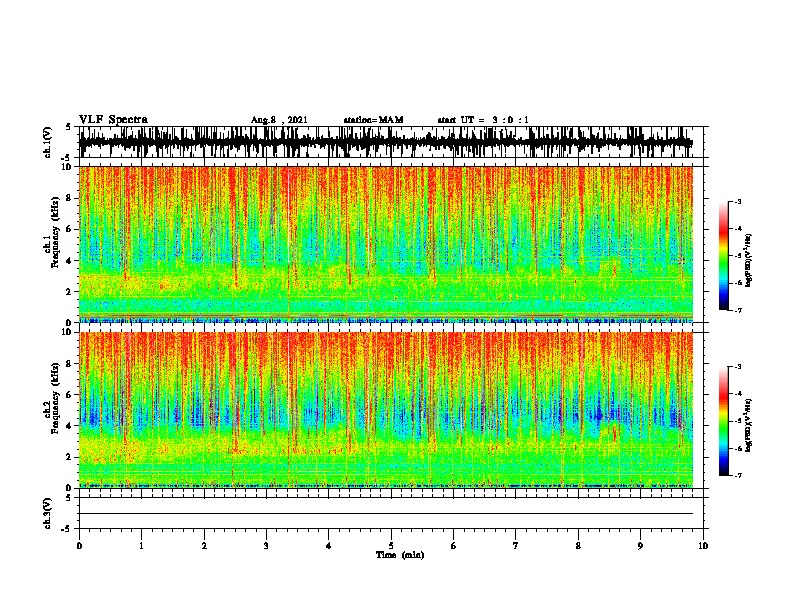Click the "-3" label on ch.2 colorbar
This screenshot has width=792, height=612.
click(x=737, y=367)
